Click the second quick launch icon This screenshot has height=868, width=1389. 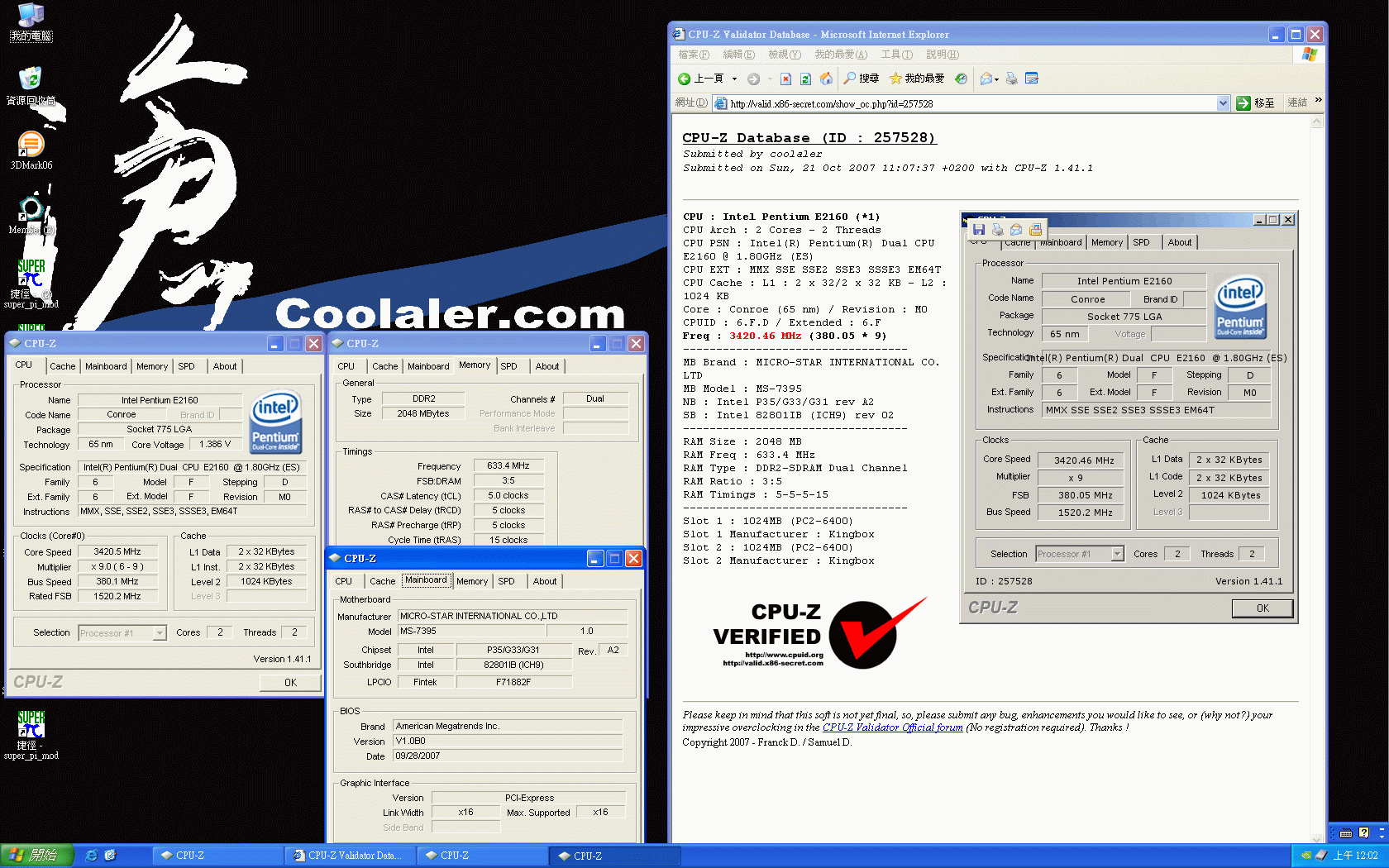pos(111,856)
